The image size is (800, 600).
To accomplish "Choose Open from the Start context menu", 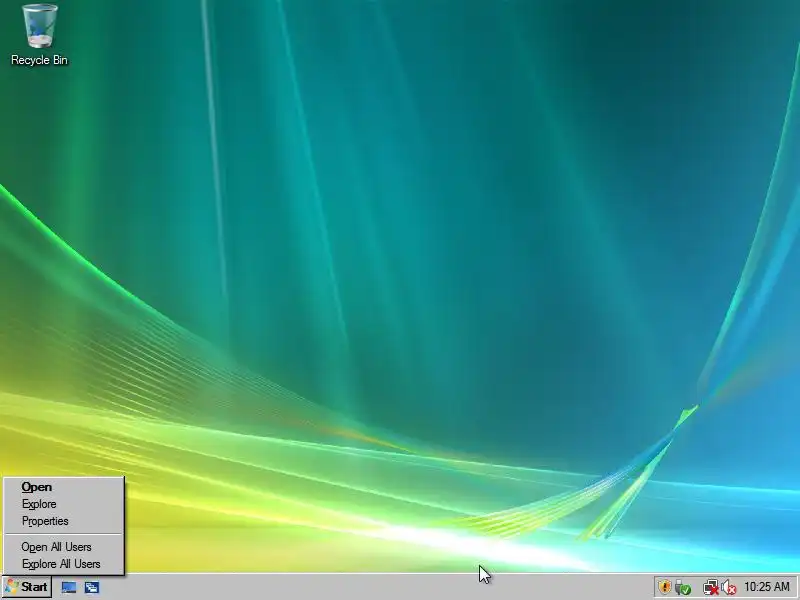I will coord(64,487).
